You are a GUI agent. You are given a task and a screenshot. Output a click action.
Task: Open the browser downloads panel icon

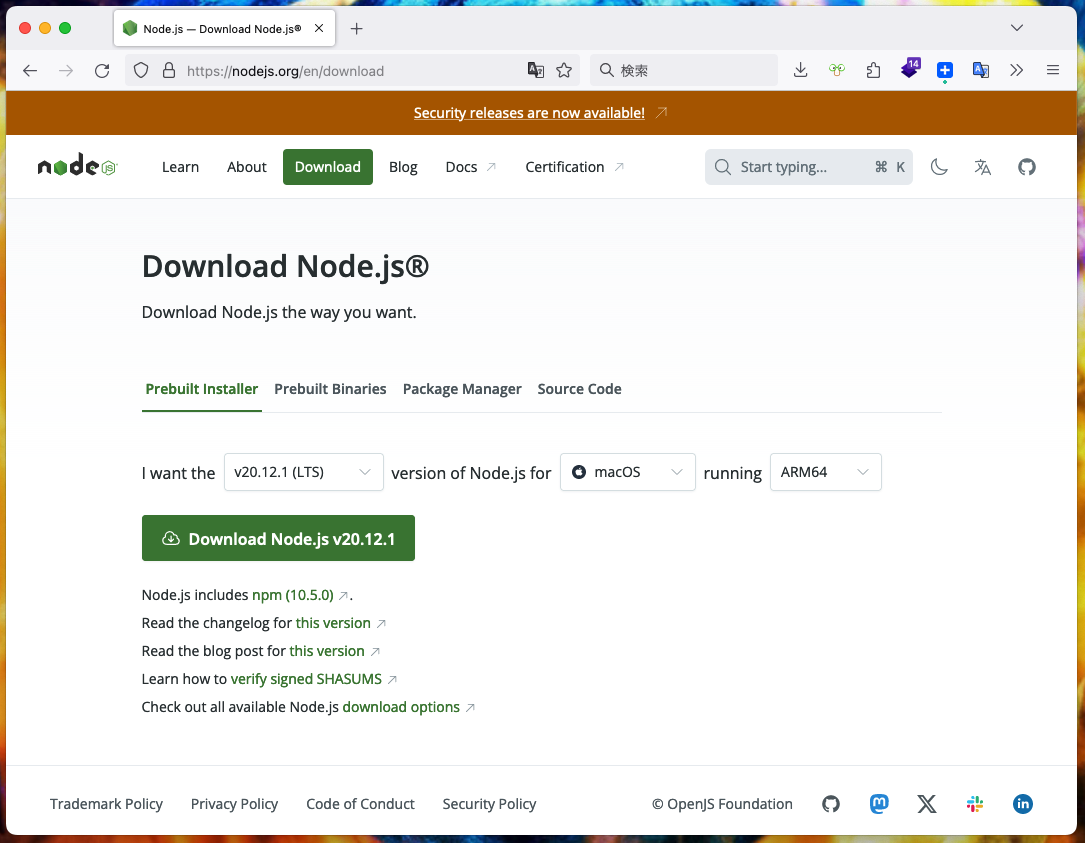coord(801,70)
